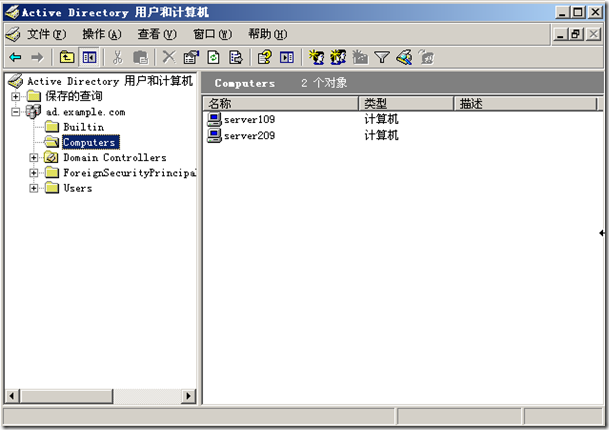Open the 文件(F) menu

tap(47, 34)
